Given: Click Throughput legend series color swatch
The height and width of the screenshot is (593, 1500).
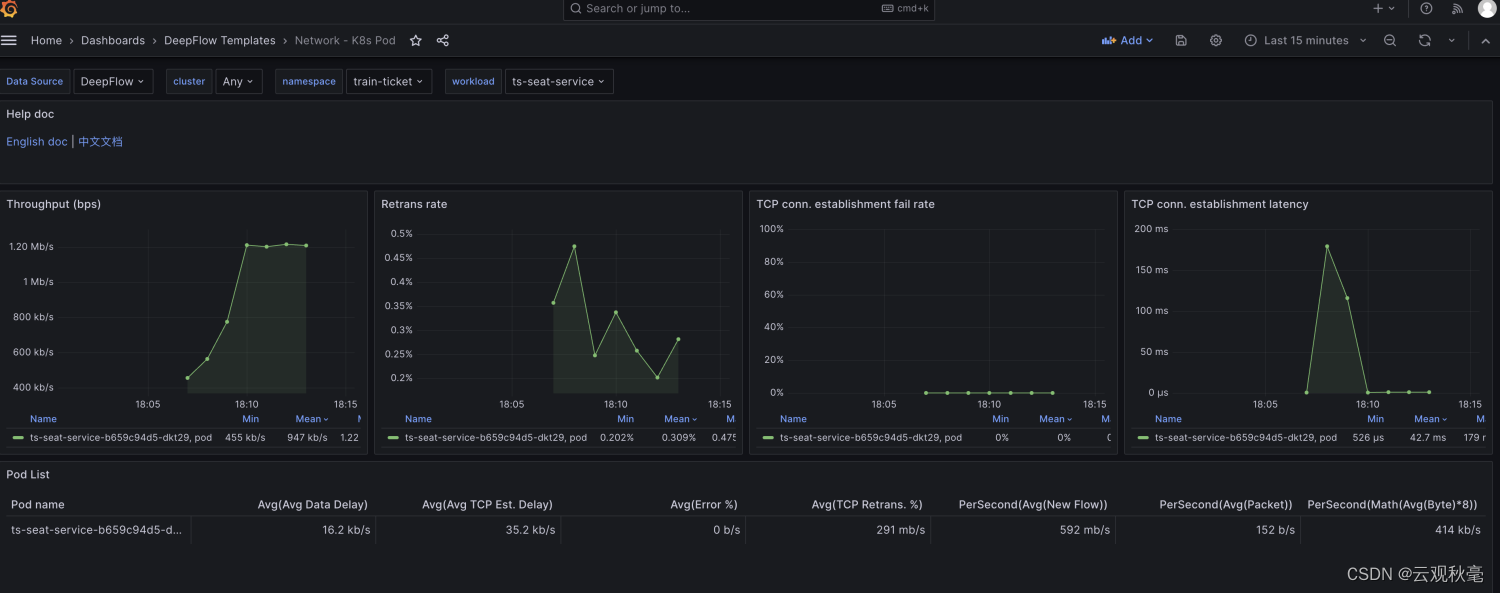Looking at the screenshot, I should 18,438.
